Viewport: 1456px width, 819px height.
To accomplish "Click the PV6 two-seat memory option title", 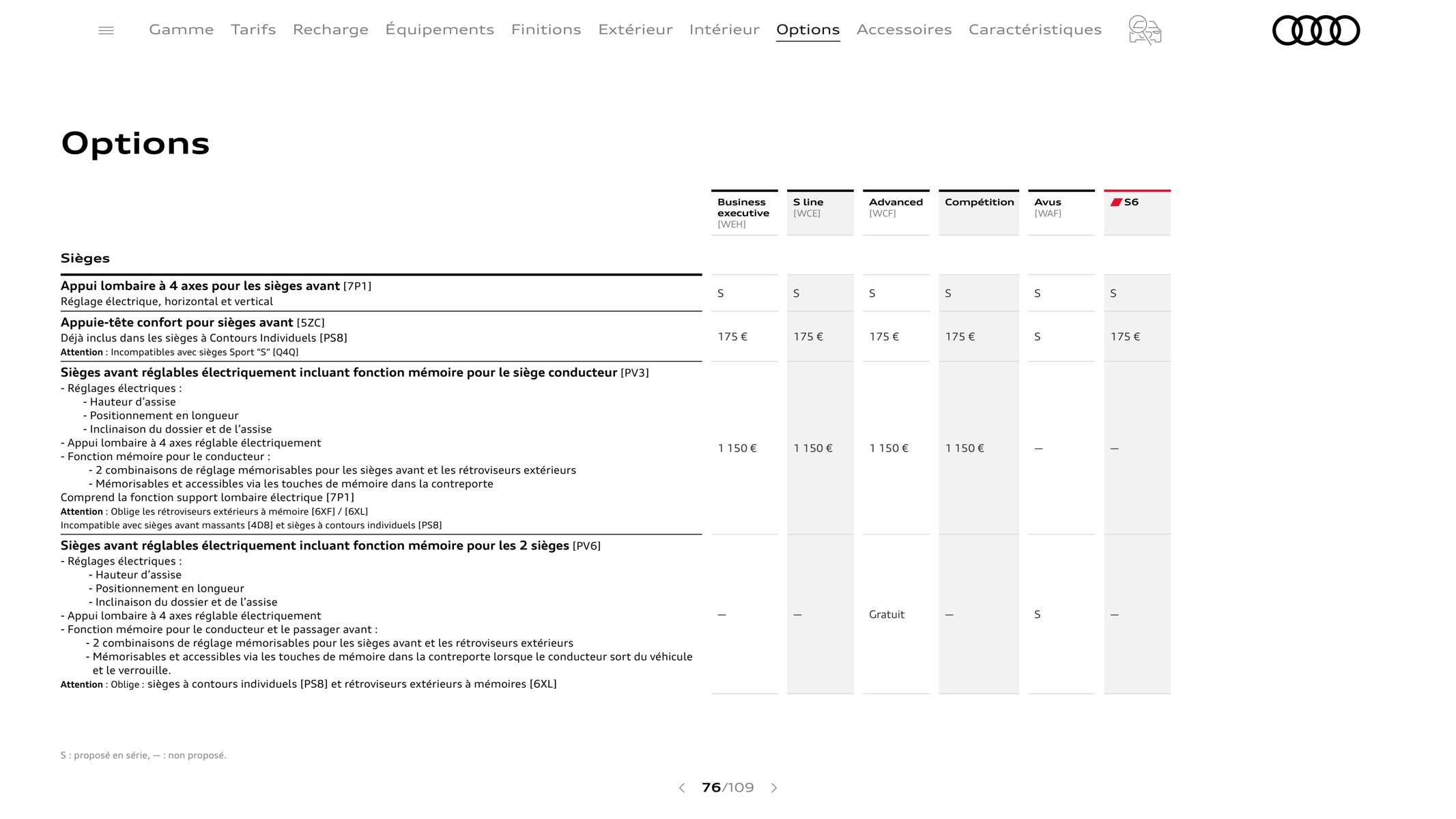I will point(330,545).
